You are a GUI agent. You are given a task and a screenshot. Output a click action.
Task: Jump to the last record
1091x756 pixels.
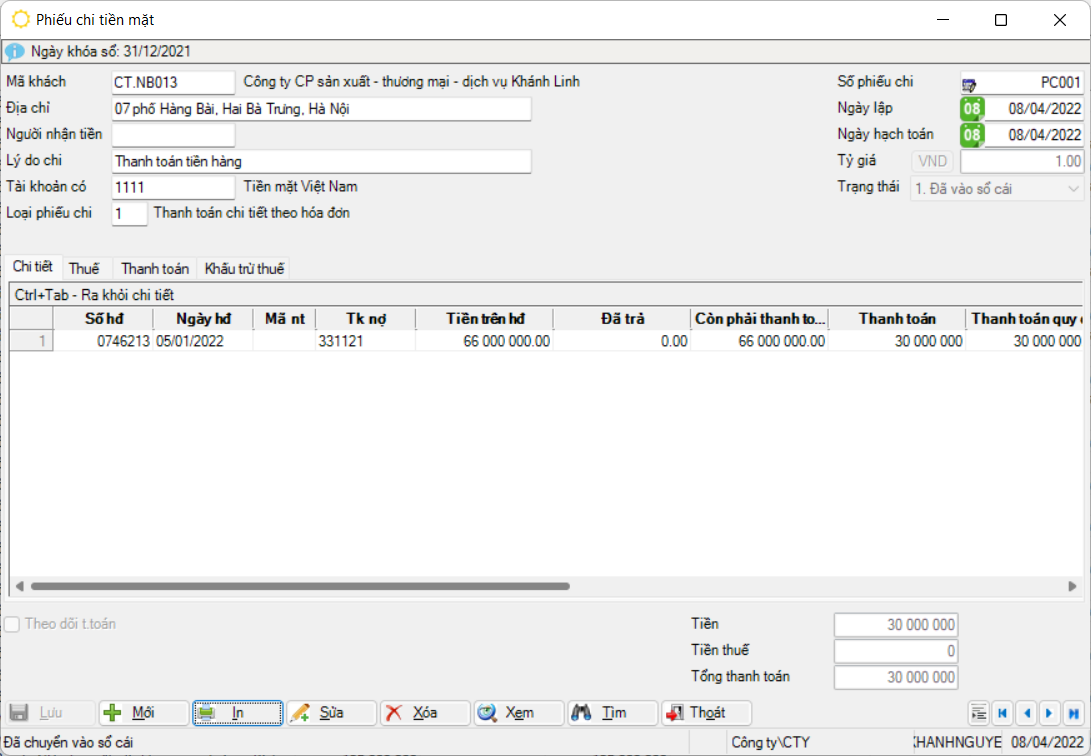[1073, 713]
